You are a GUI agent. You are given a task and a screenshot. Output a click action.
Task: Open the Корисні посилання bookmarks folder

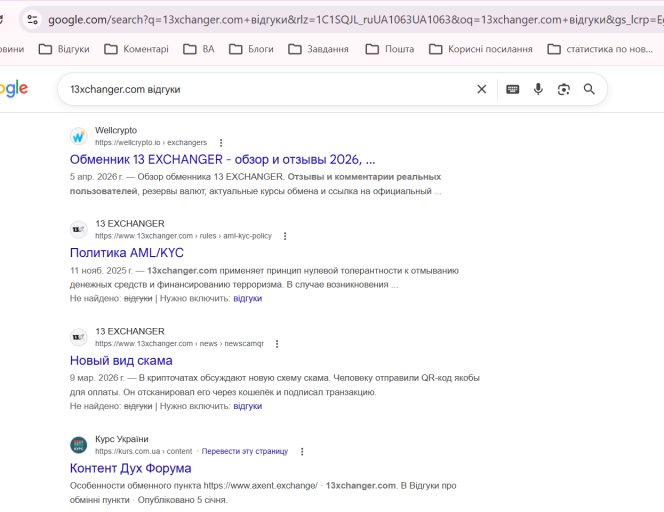pyautogui.click(x=481, y=49)
